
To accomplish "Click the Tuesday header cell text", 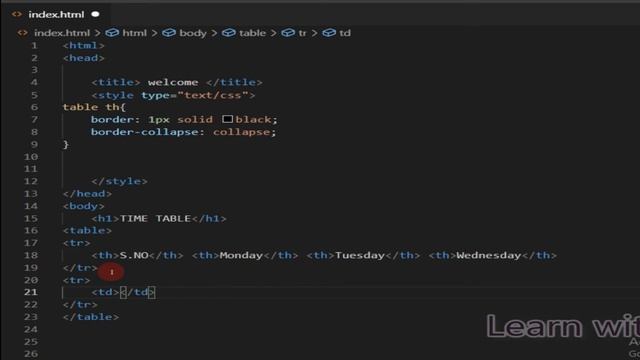I will [360, 256].
